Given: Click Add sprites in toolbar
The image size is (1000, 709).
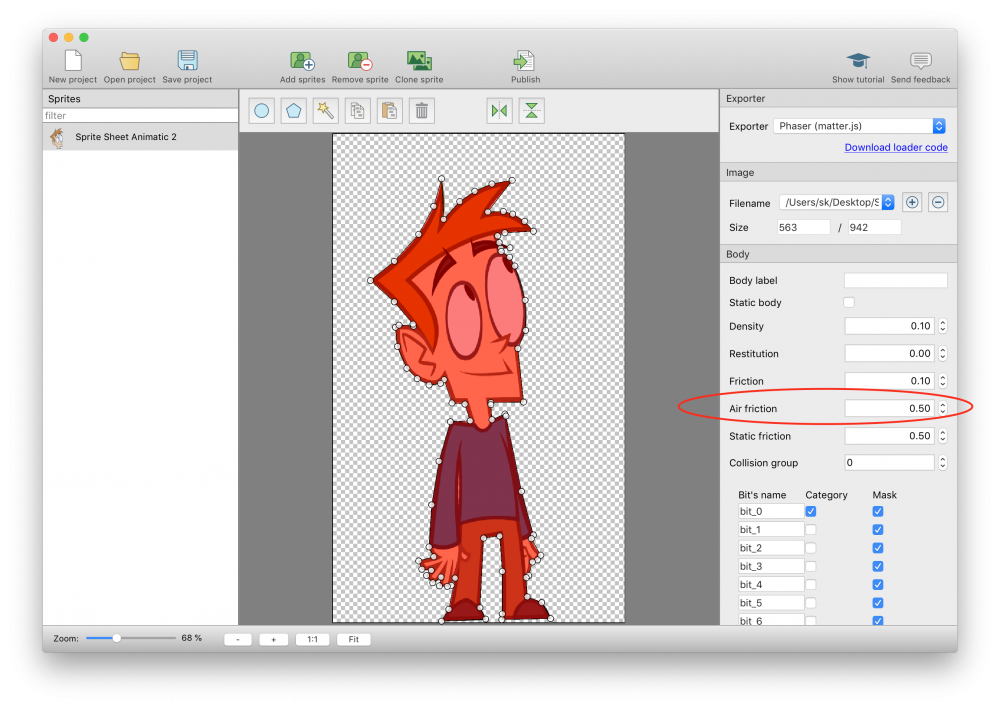Looking at the screenshot, I should 302,67.
